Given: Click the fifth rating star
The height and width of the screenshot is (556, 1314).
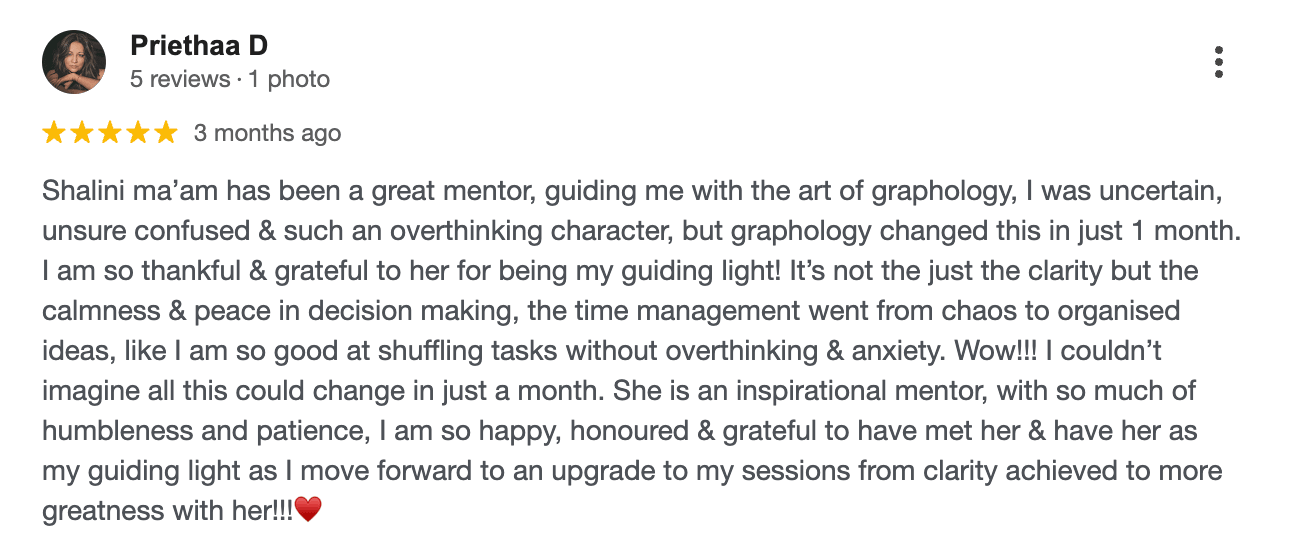Looking at the screenshot, I should tap(166, 133).
